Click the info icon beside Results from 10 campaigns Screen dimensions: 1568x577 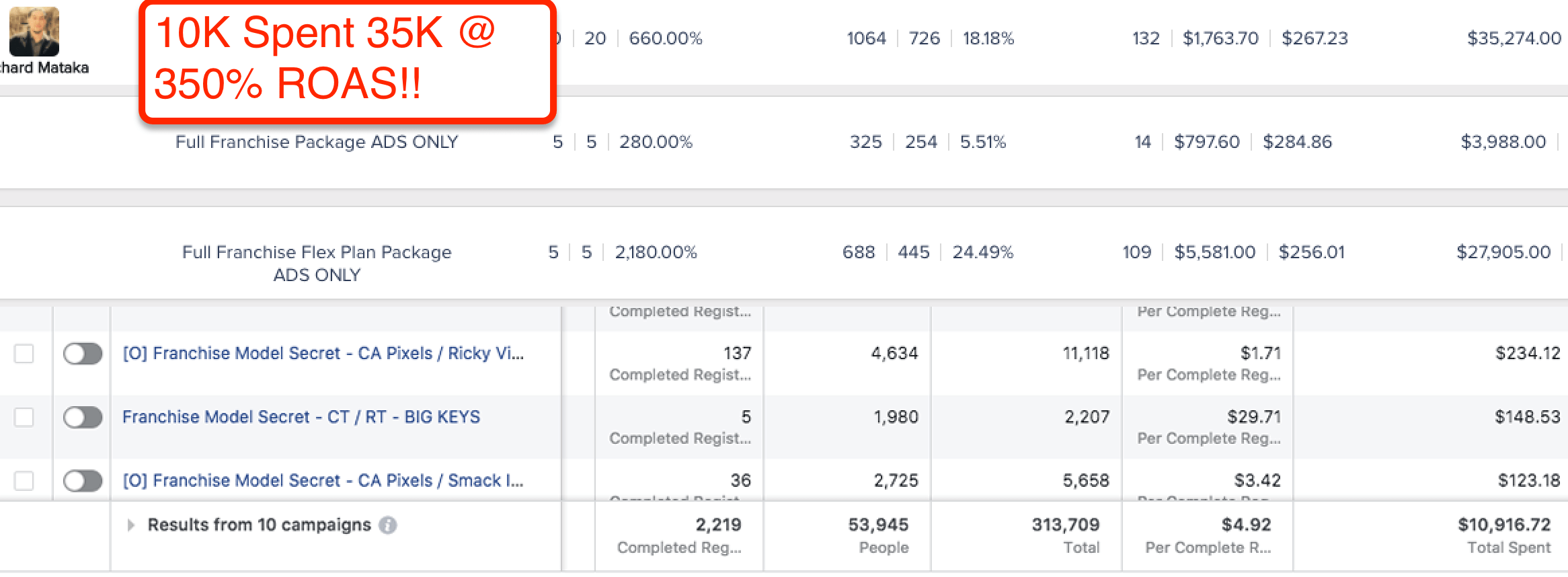tap(387, 525)
